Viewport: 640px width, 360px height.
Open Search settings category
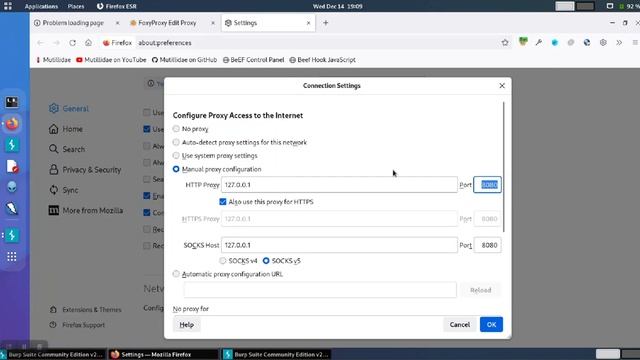coord(67,149)
